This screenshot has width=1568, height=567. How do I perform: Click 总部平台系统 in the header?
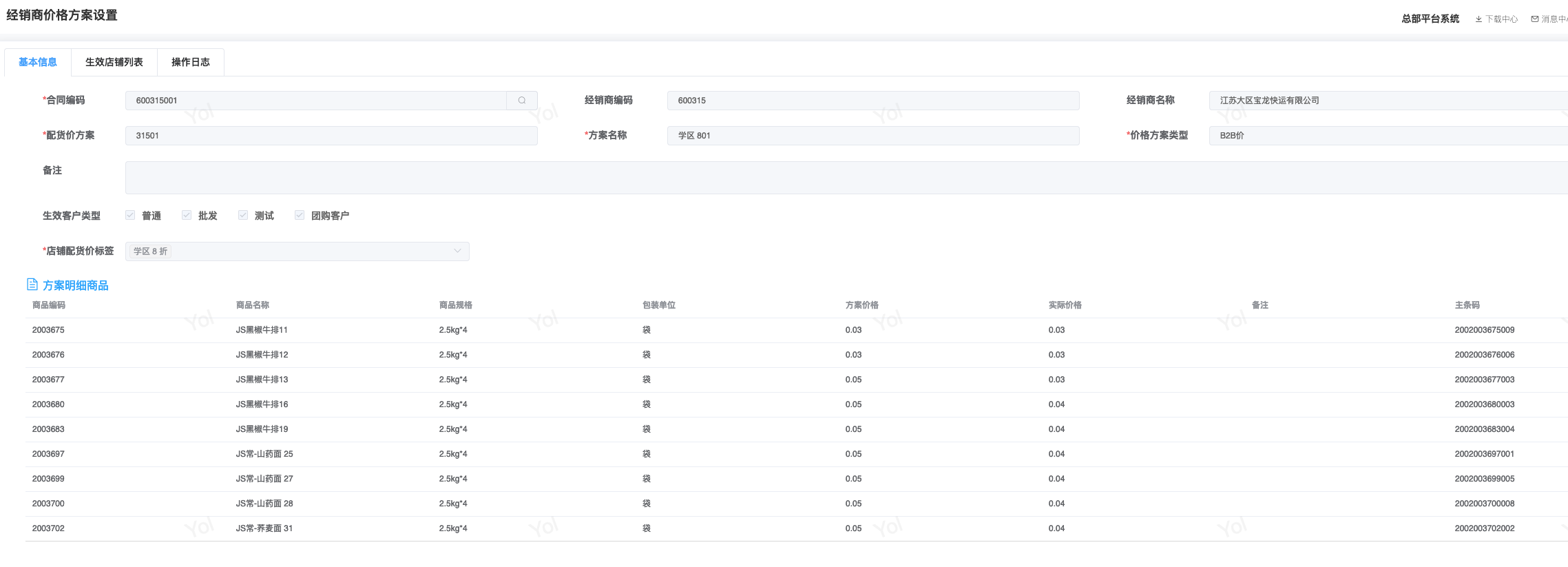pyautogui.click(x=1430, y=19)
